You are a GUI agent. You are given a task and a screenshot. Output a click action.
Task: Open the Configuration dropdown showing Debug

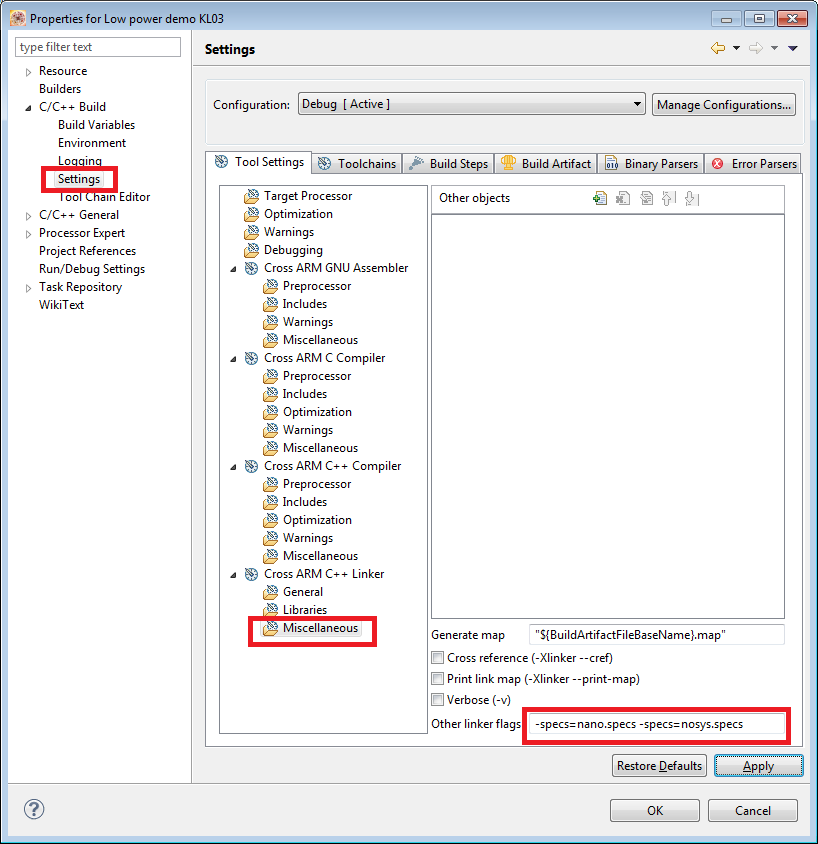(636, 104)
